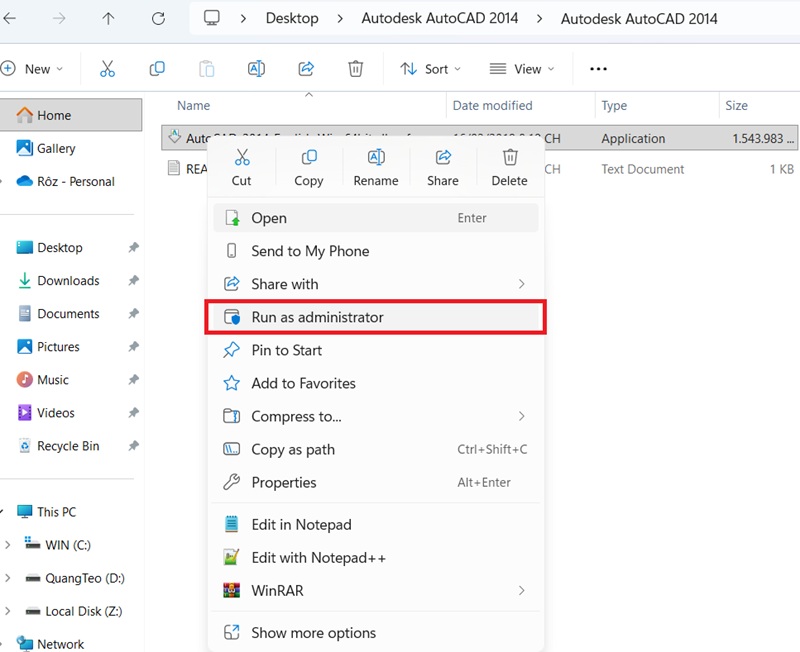Cut the selected file using context menu icon

241,158
